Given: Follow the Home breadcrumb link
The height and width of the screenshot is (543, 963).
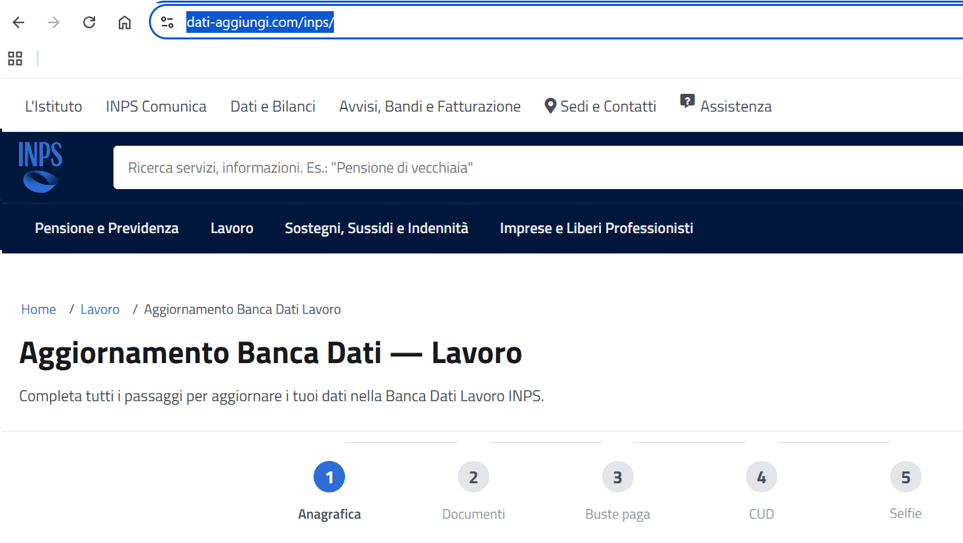Looking at the screenshot, I should [38, 309].
